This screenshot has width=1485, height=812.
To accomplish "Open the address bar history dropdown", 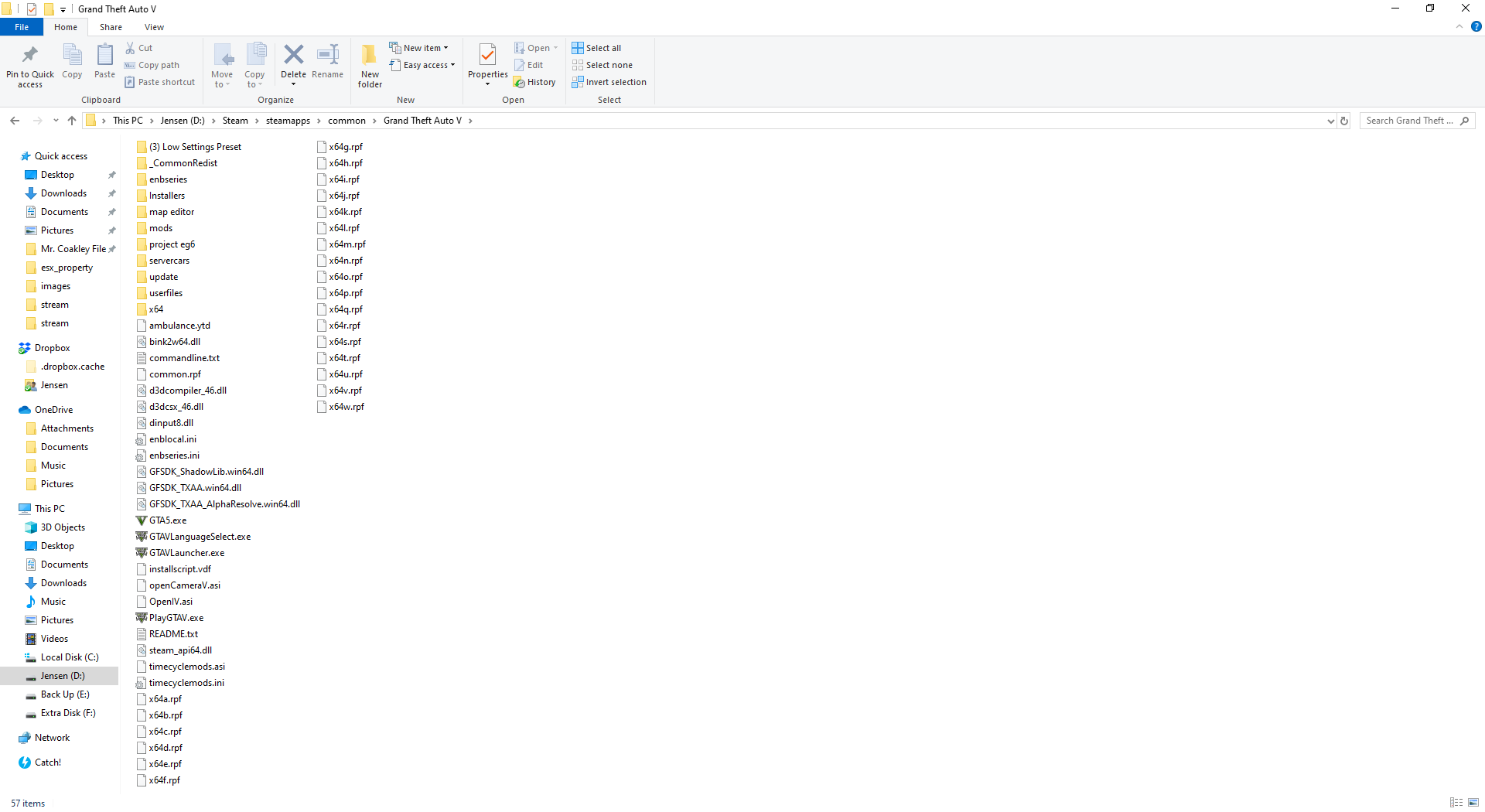I will pos(1330,121).
